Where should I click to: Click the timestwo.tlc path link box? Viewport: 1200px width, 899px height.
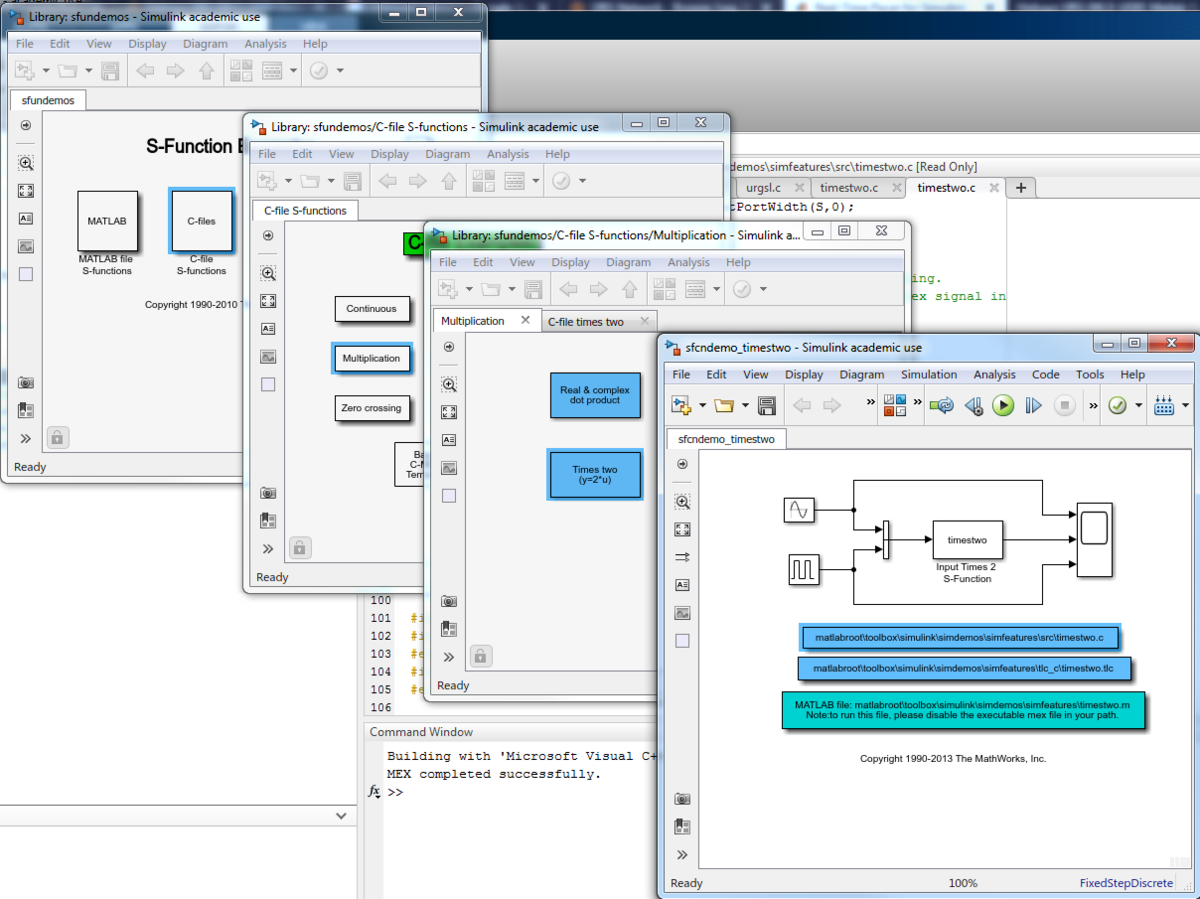click(964, 668)
